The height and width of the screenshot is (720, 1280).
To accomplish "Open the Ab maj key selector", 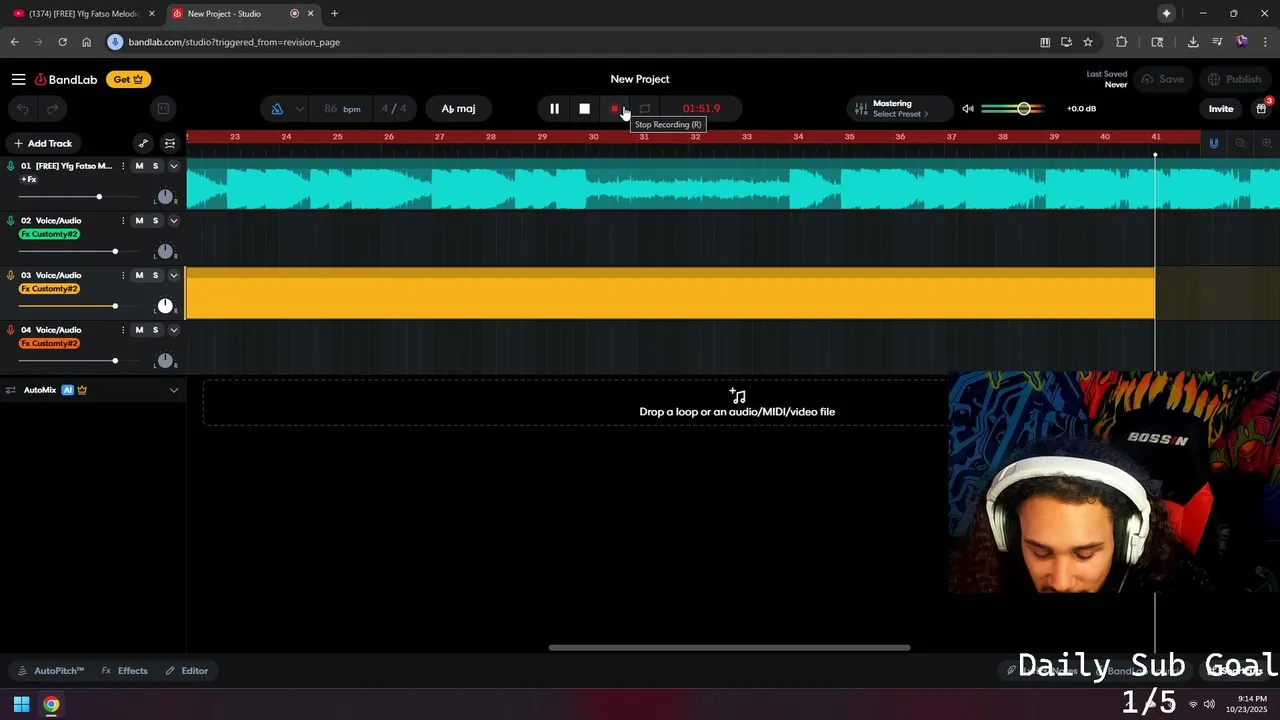I will (x=459, y=108).
